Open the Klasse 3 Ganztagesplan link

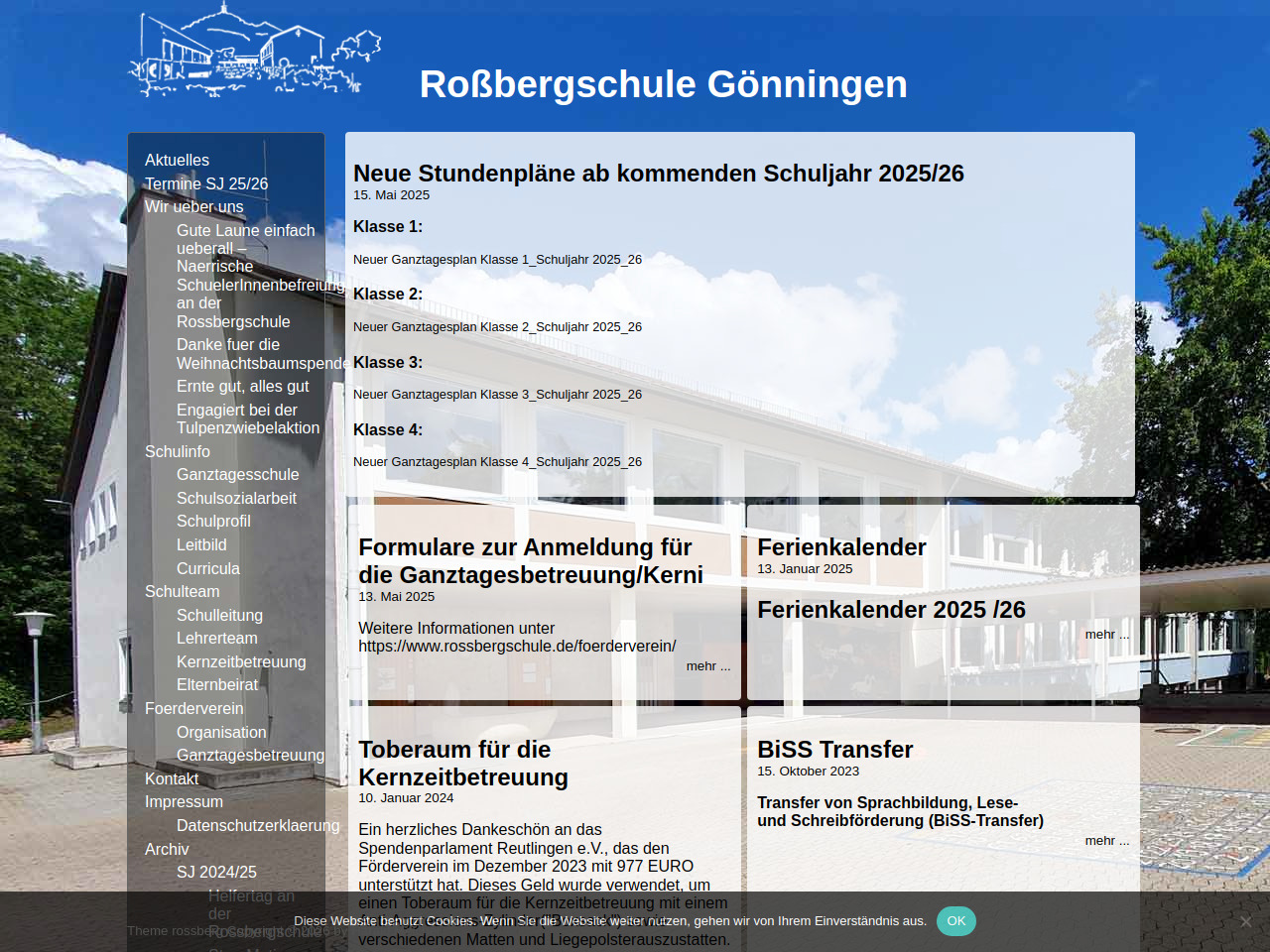[497, 395]
